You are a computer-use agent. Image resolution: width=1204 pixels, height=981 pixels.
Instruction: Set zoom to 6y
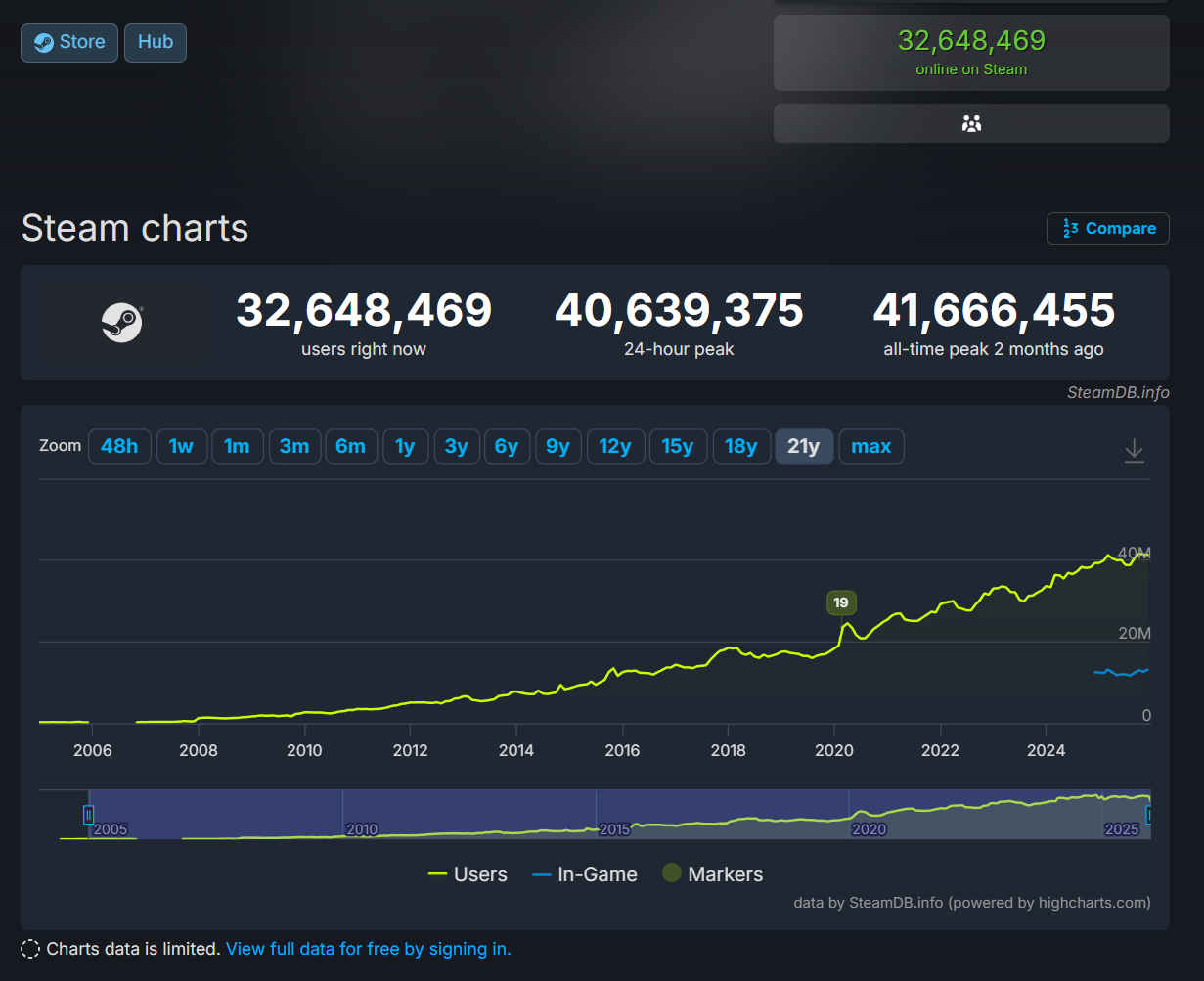point(507,446)
